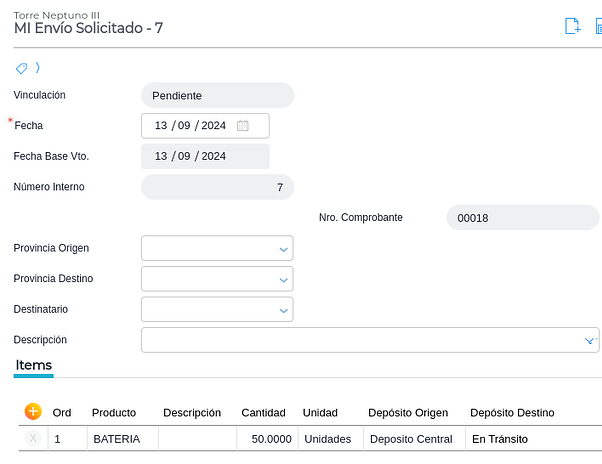Click the Cantidad cell showing 50.0000
602x464 pixels.
[267, 439]
